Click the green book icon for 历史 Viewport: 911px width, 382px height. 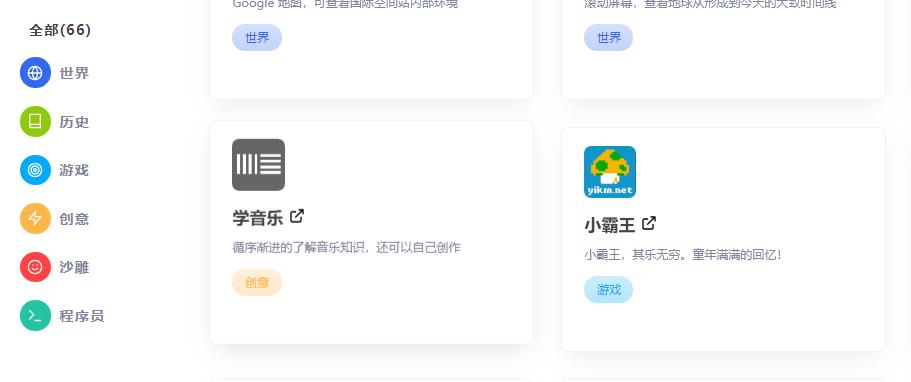coord(35,122)
